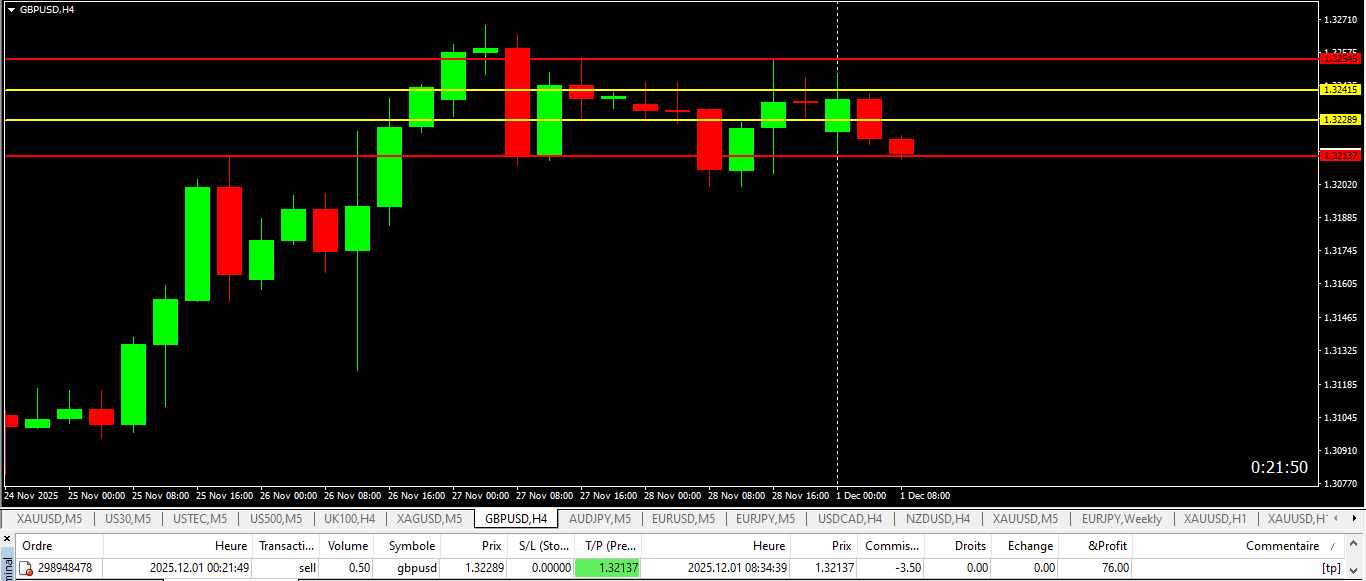The height and width of the screenshot is (581, 1366).
Task: Click the close time 2025.12.01 08:34:39
Action: coord(737,568)
